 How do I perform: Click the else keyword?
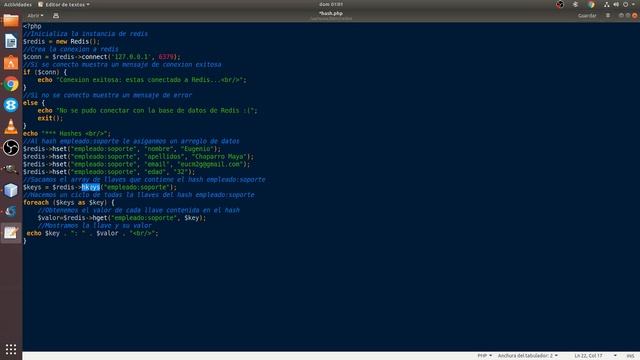(x=31, y=103)
